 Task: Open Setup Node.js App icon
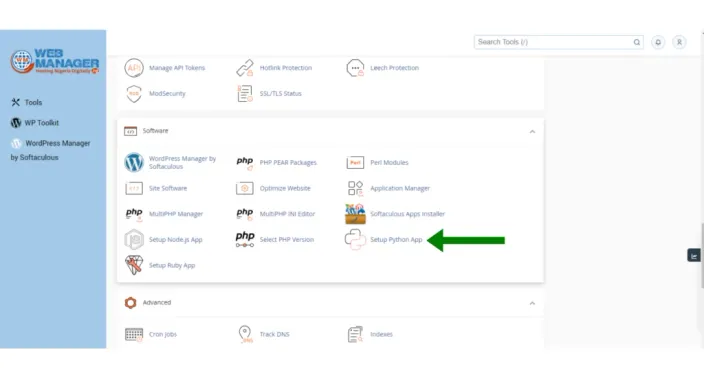[134, 239]
